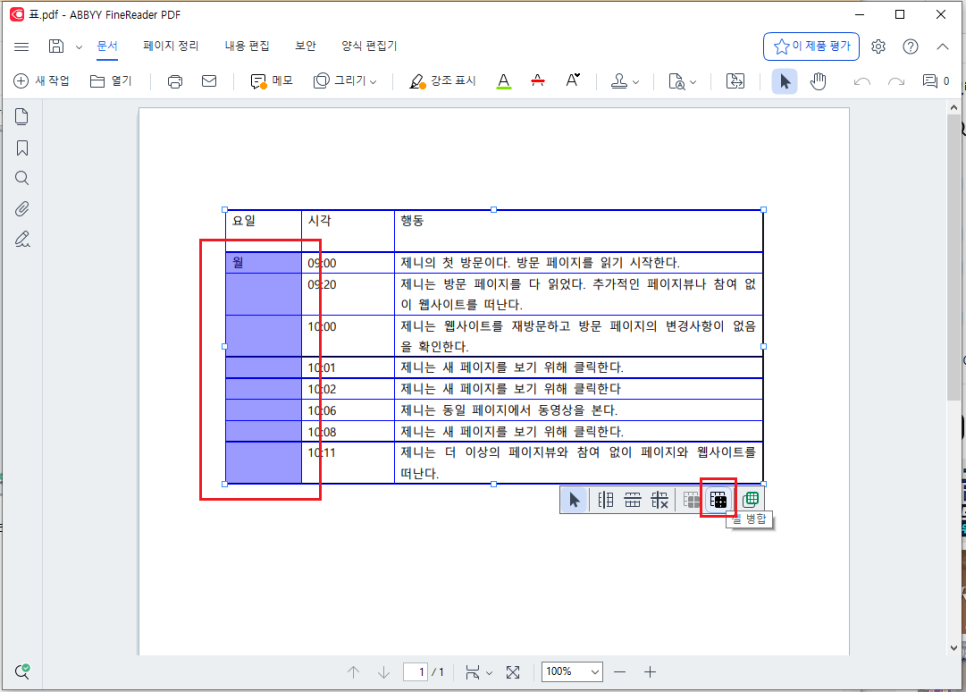The width and height of the screenshot is (966, 692).
Task: Click the save document icon
Action: 56,46
